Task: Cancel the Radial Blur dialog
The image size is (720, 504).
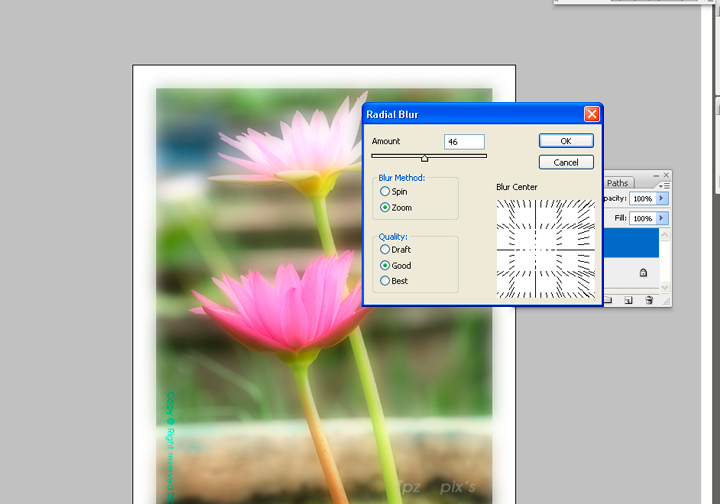Action: coord(566,162)
